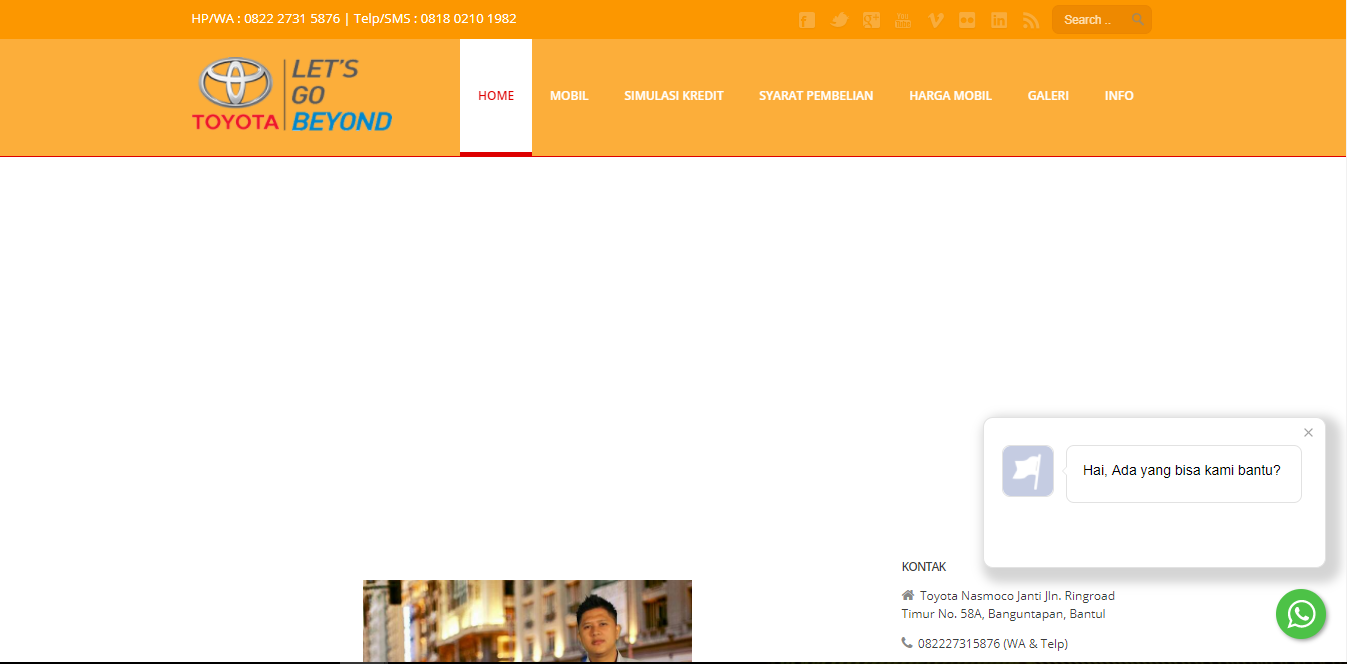1347x664 pixels.
Task: Click the "Hai, Ada yang bisa kami bantu?" message
Action: (x=1182, y=470)
